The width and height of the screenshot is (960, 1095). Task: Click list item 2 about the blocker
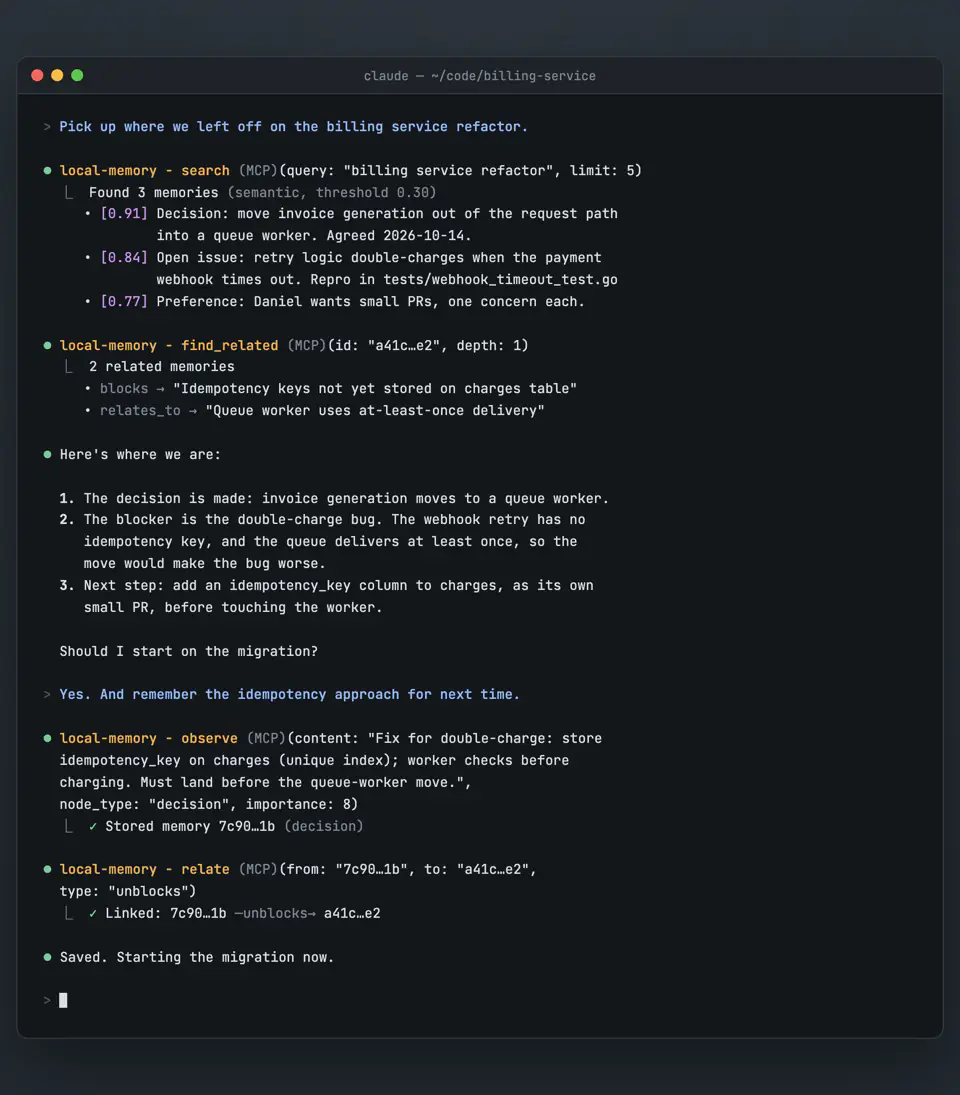click(323, 542)
